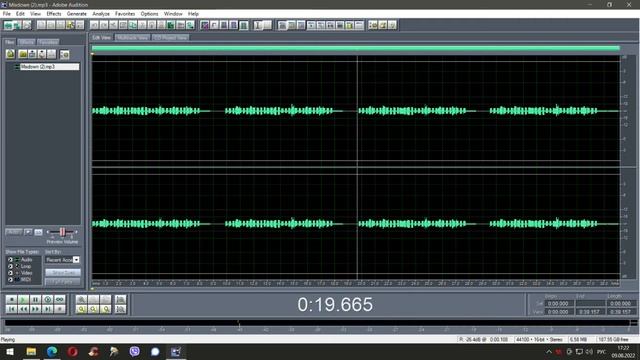Image resolution: width=640 pixels, height=360 pixels.
Task: Toggle MIDI file type visibility
Action: [10, 280]
